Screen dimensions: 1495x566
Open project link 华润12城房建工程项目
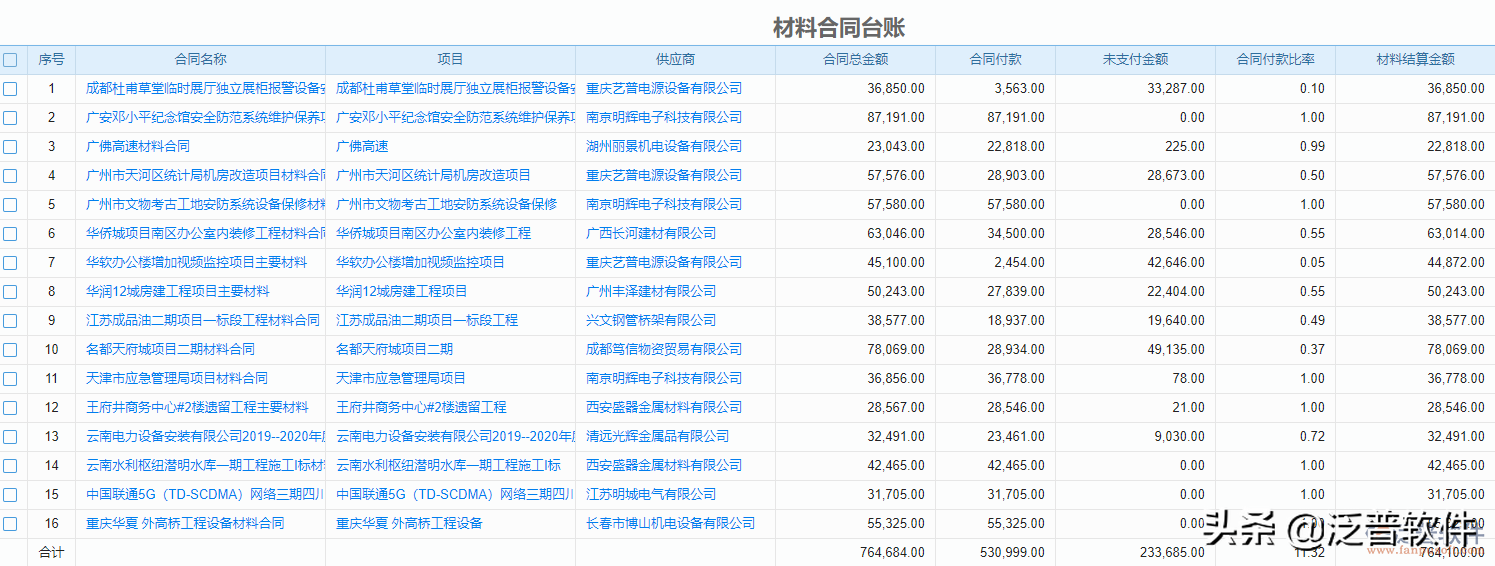402,292
